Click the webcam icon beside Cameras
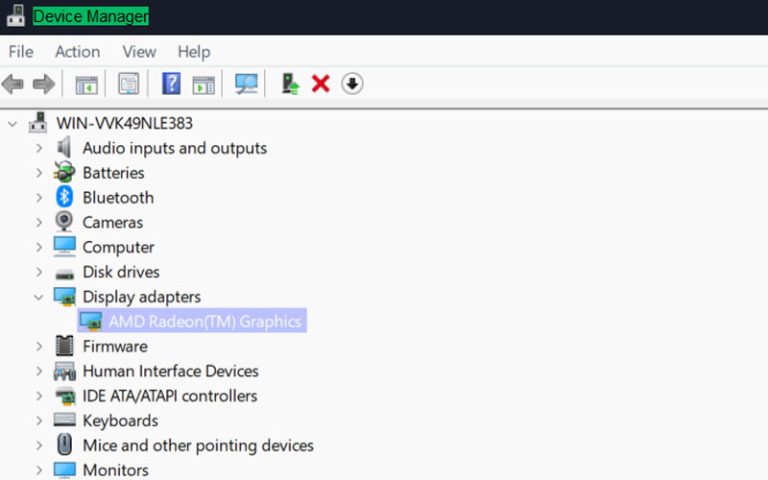The height and width of the screenshot is (480, 768). tap(64, 221)
